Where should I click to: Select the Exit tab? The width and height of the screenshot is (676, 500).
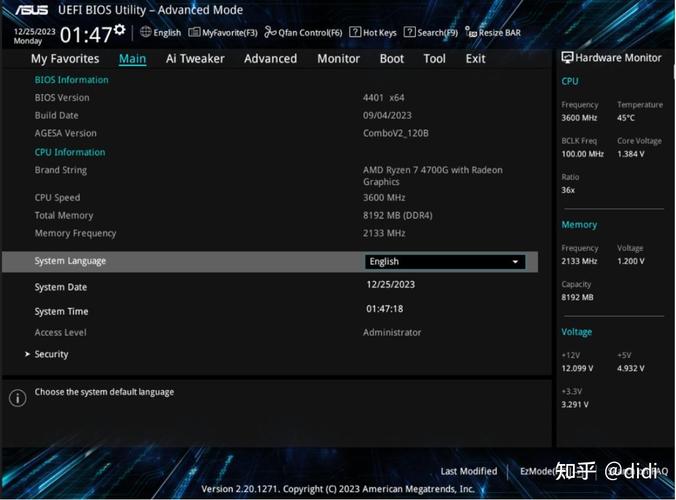(x=475, y=59)
